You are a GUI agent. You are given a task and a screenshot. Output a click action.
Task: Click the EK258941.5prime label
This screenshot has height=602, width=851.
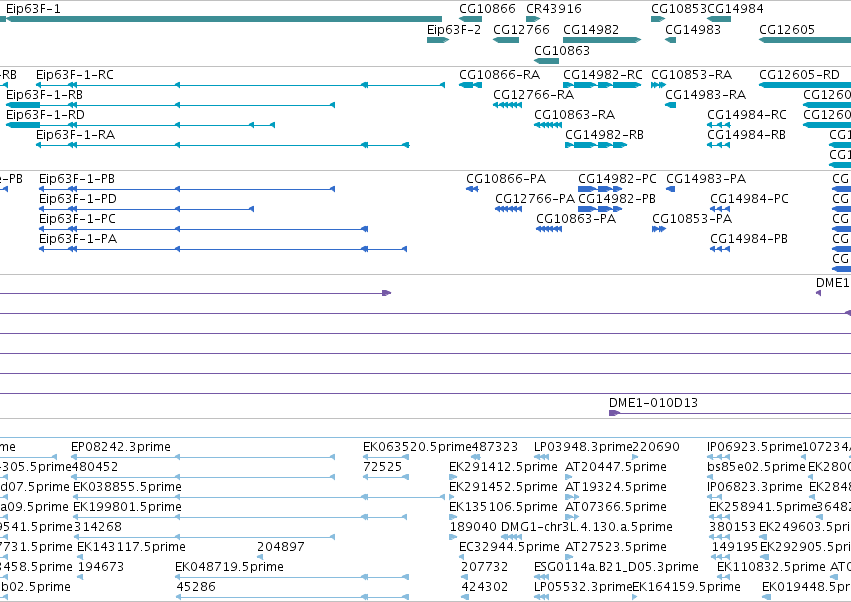pos(764,507)
